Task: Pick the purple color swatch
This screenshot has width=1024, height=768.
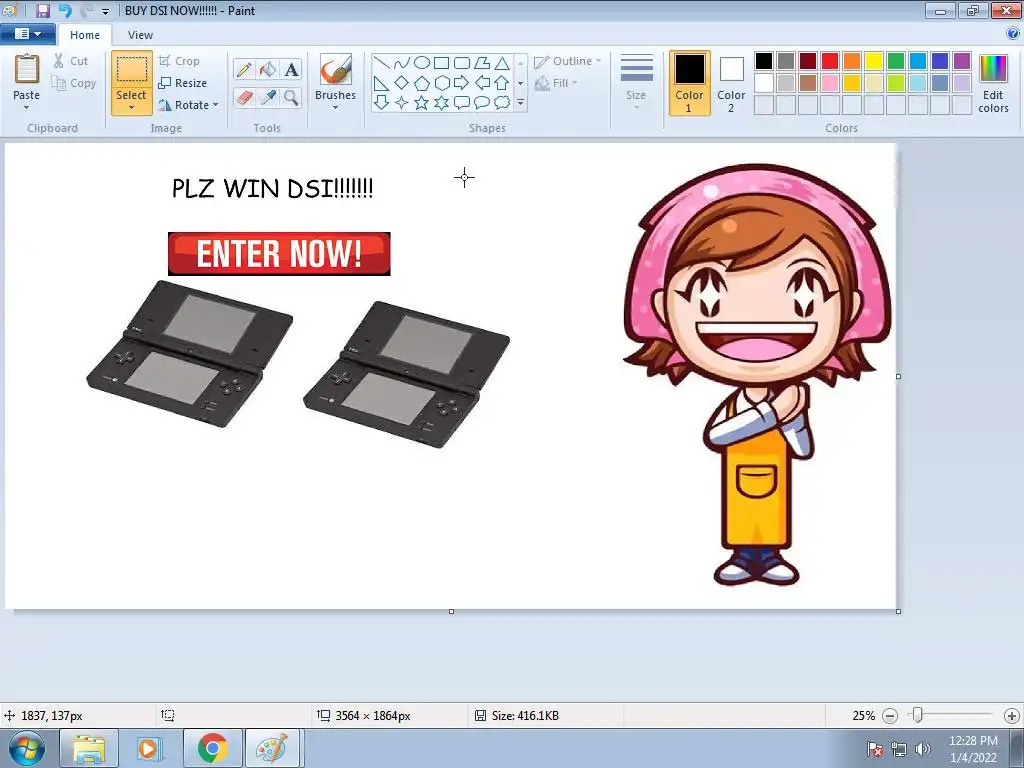Action: [x=962, y=61]
